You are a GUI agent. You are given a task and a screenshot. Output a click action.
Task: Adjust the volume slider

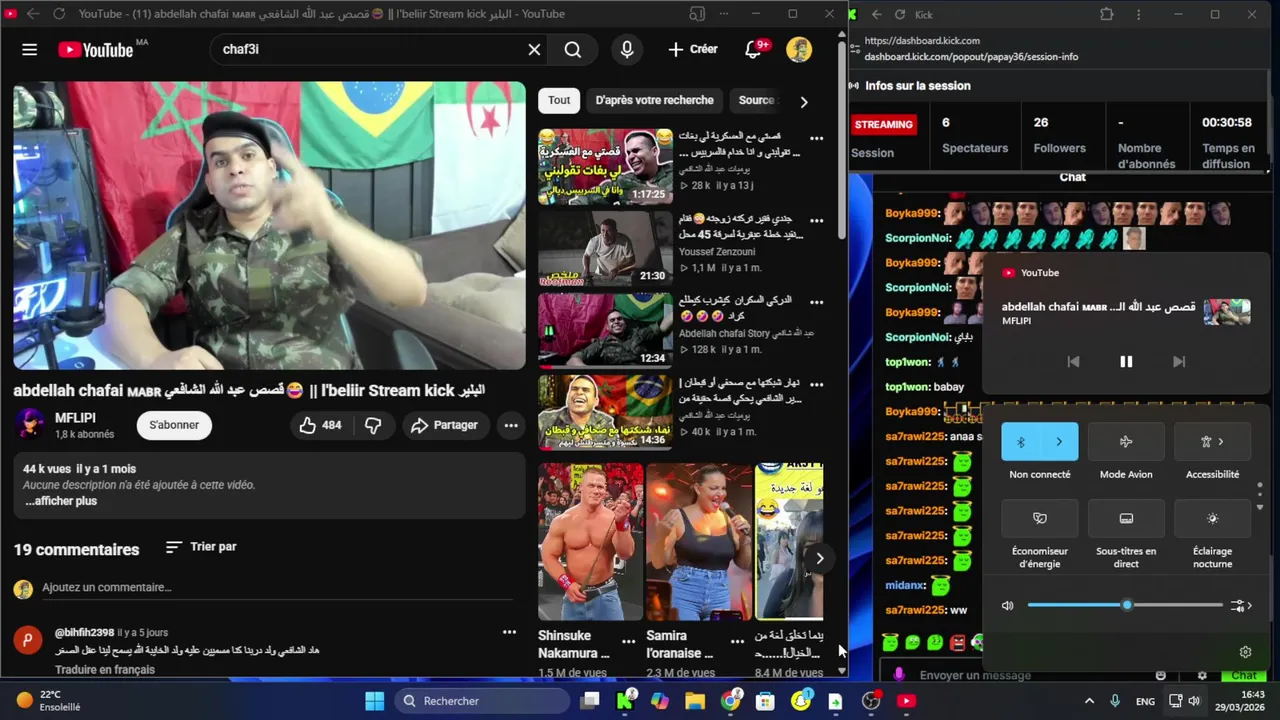[1125, 605]
